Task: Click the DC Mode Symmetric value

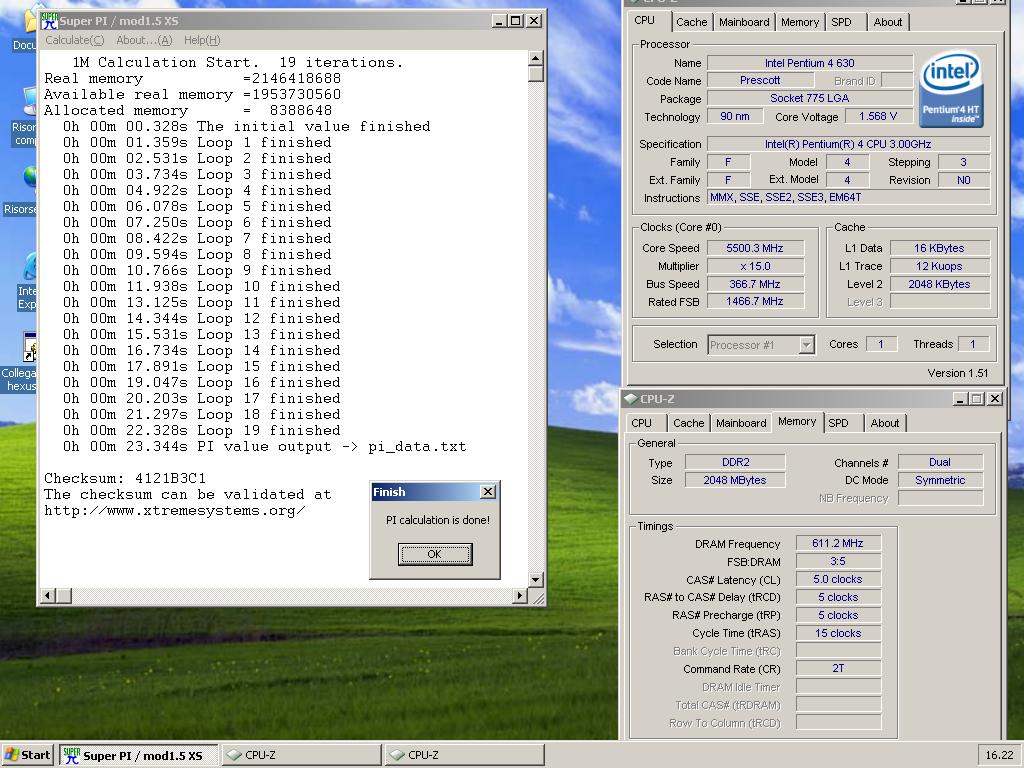Action: tap(940, 480)
